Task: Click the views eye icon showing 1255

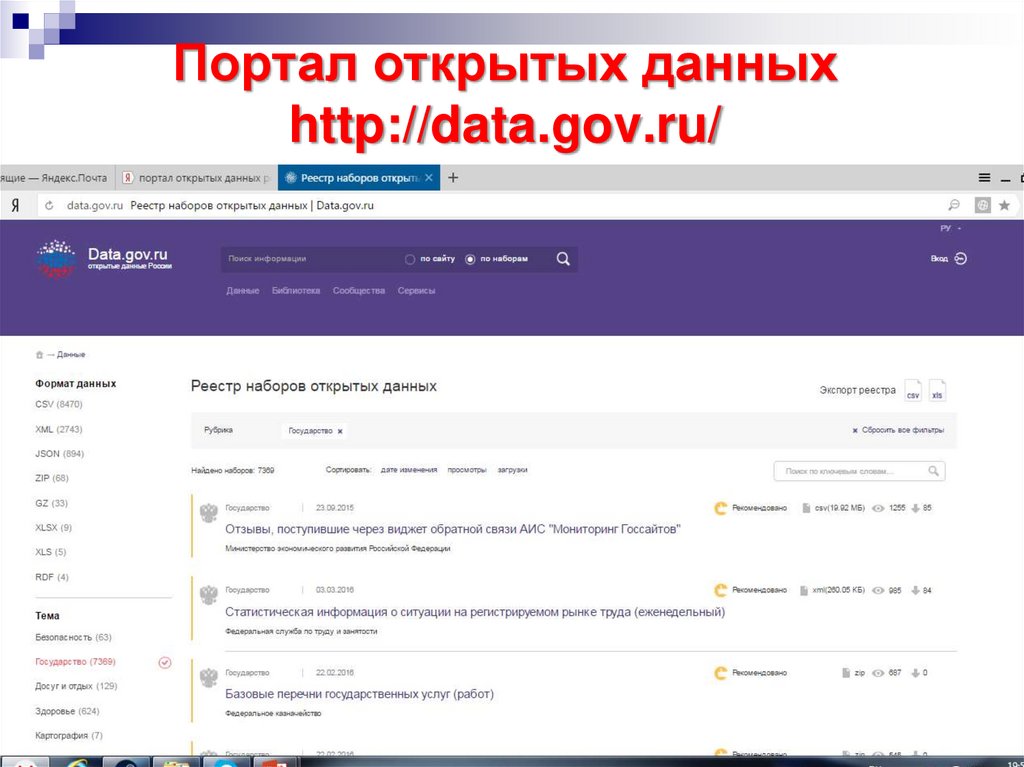Action: [x=878, y=508]
